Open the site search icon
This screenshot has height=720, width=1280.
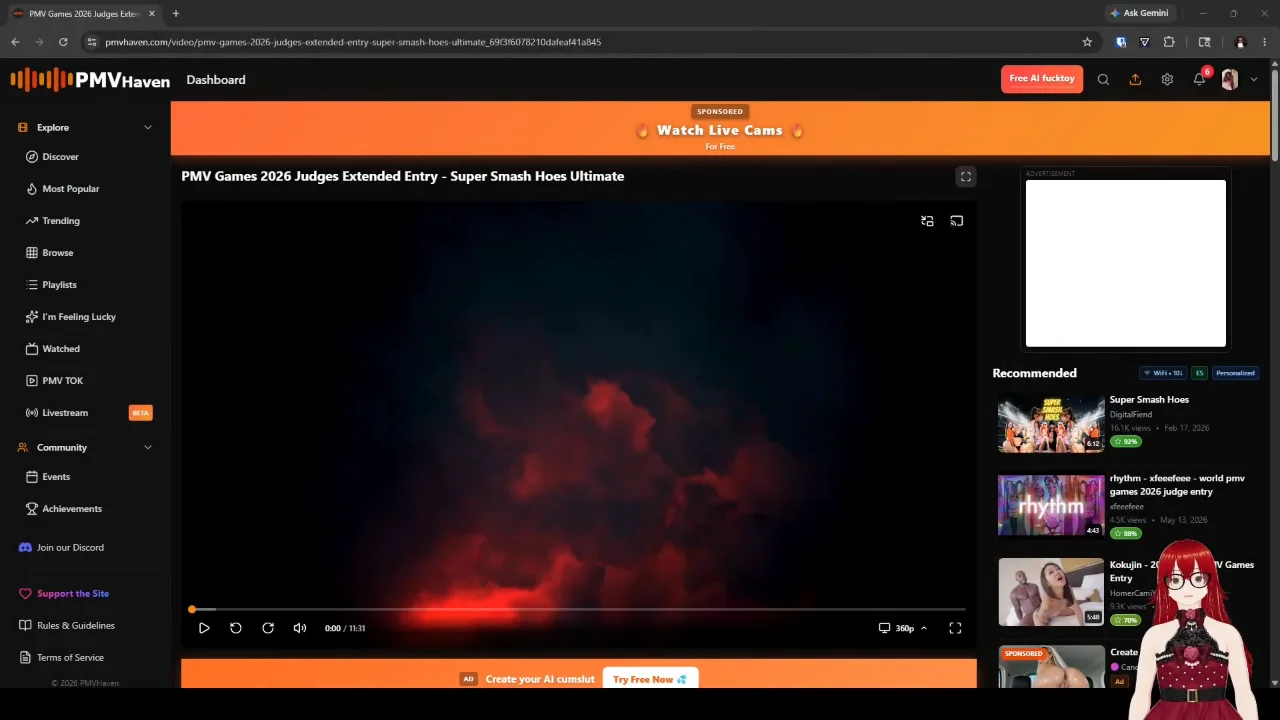click(x=1103, y=80)
